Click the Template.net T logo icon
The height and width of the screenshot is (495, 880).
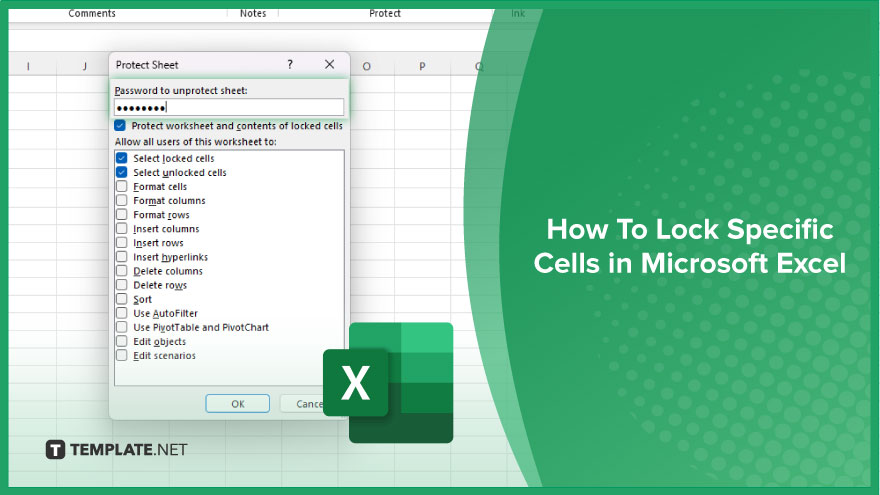pyautogui.click(x=55, y=450)
